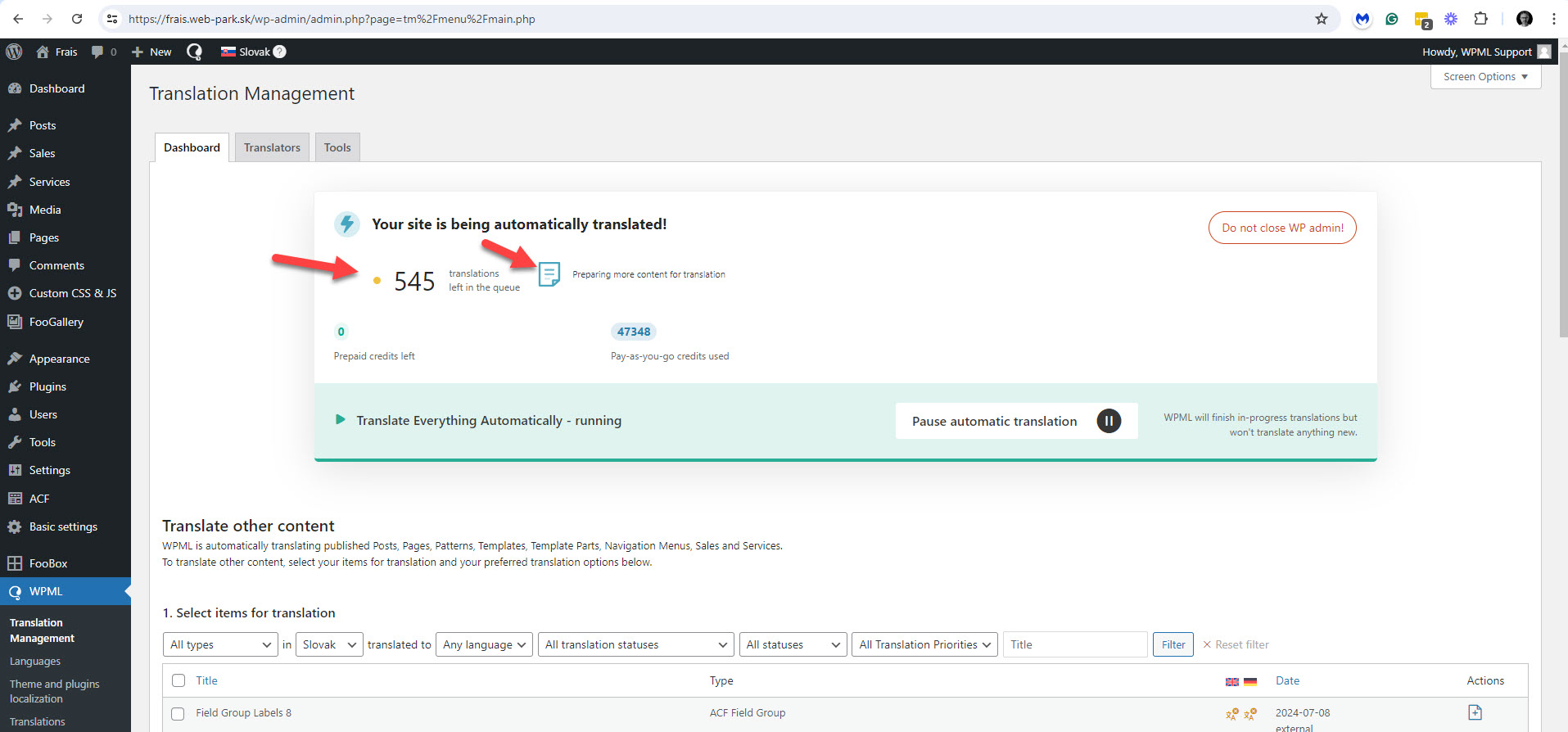Click the browser address bar URL
This screenshot has width=1568, height=732.
click(x=332, y=19)
